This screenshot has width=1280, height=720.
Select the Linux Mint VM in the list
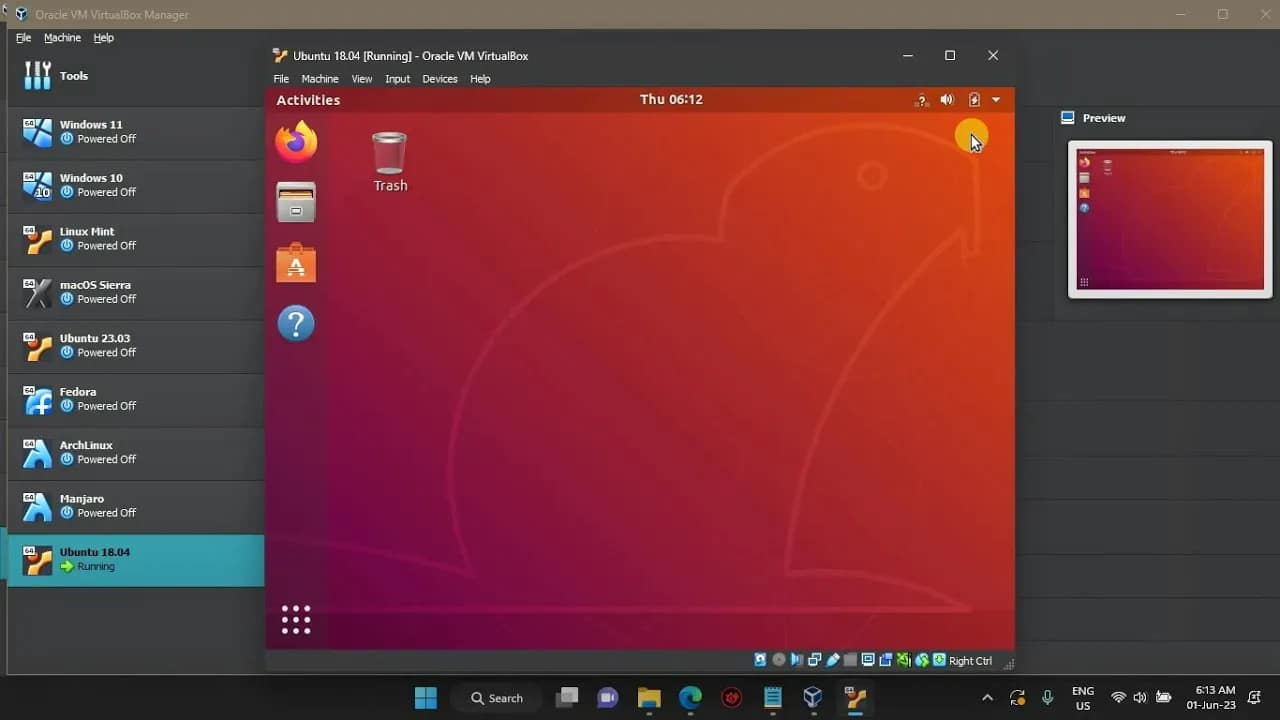click(x=100, y=239)
